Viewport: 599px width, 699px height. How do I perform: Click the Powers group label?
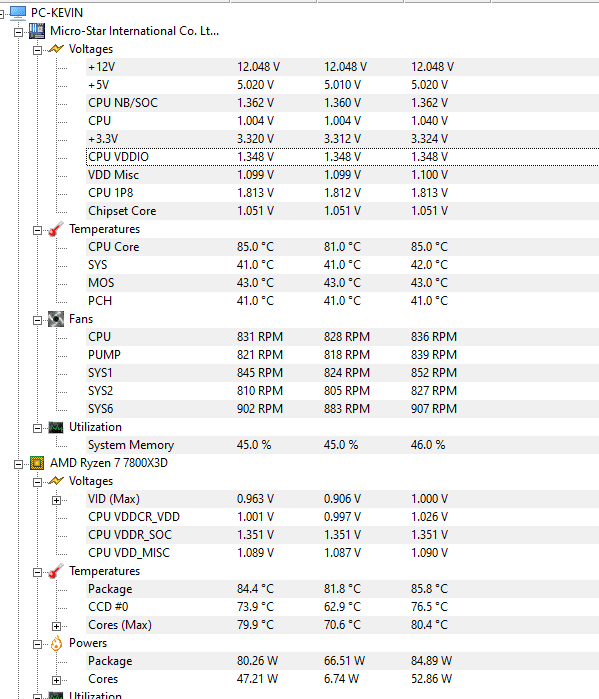pos(88,643)
